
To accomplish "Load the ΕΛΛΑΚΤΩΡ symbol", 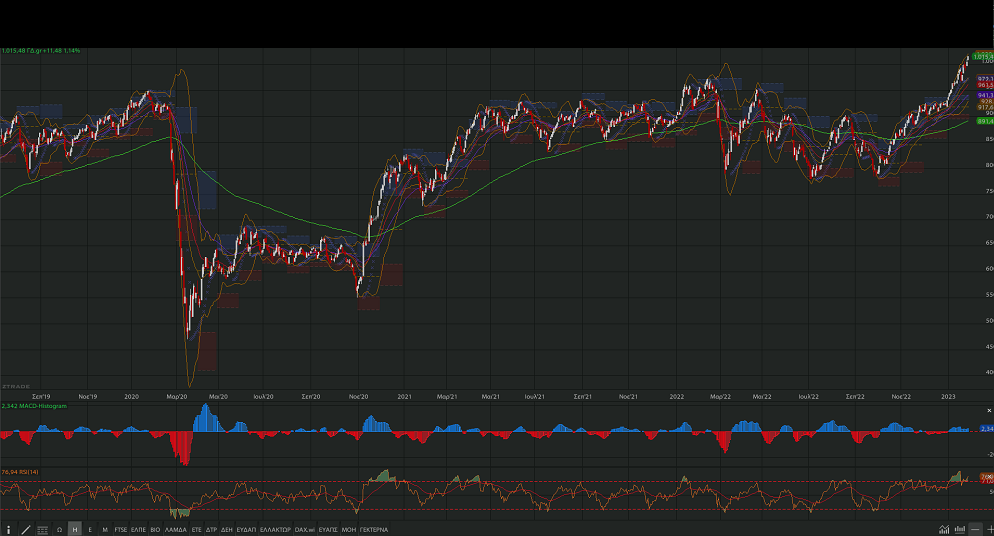I will [275, 530].
